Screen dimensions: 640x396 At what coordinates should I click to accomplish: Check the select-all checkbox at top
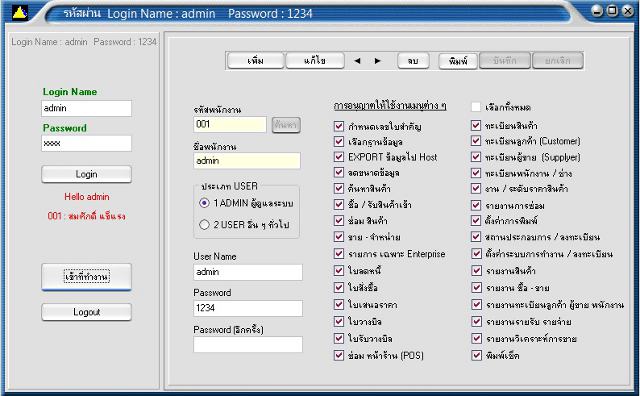pos(476,107)
